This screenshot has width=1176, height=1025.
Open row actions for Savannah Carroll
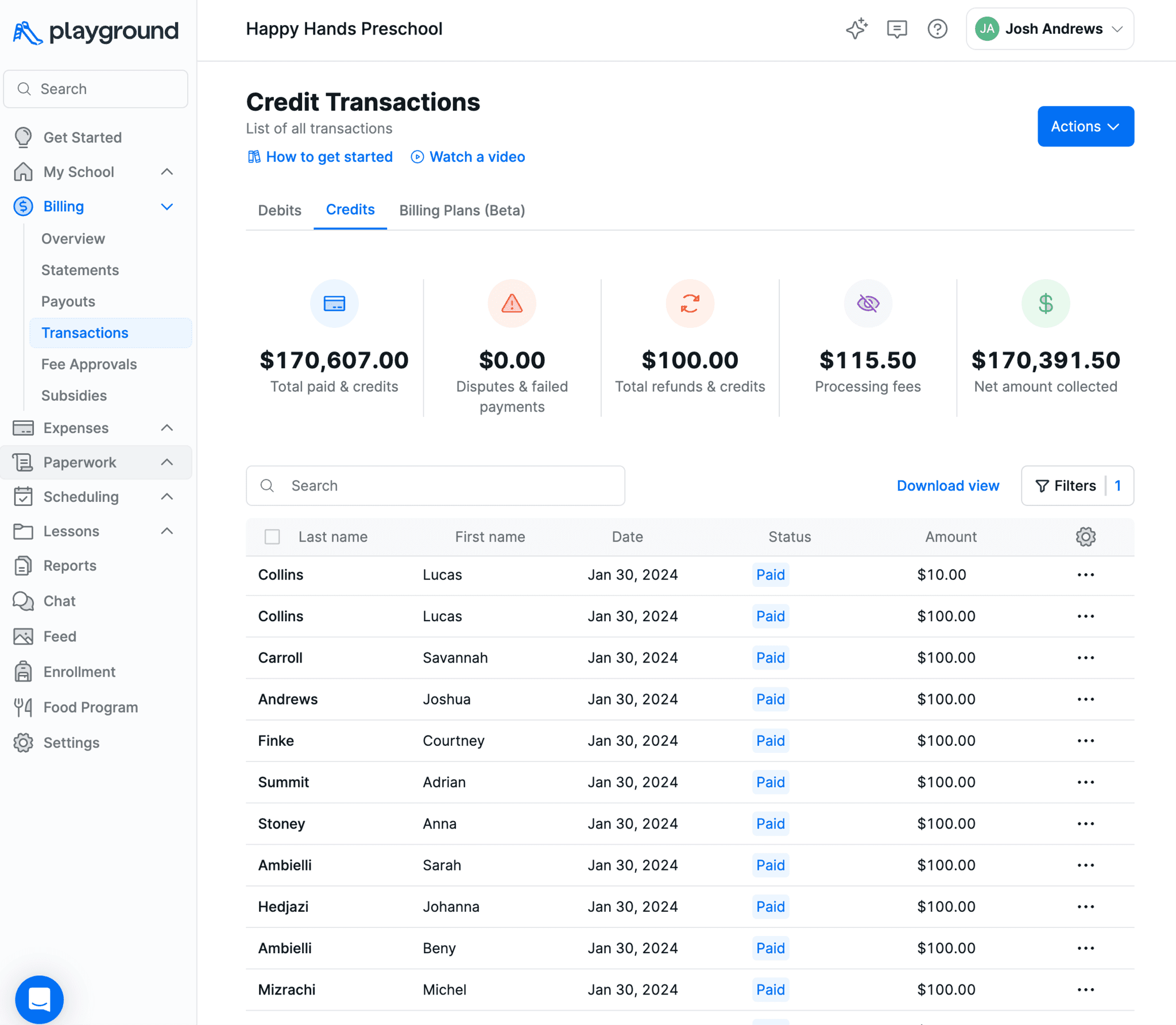1085,657
